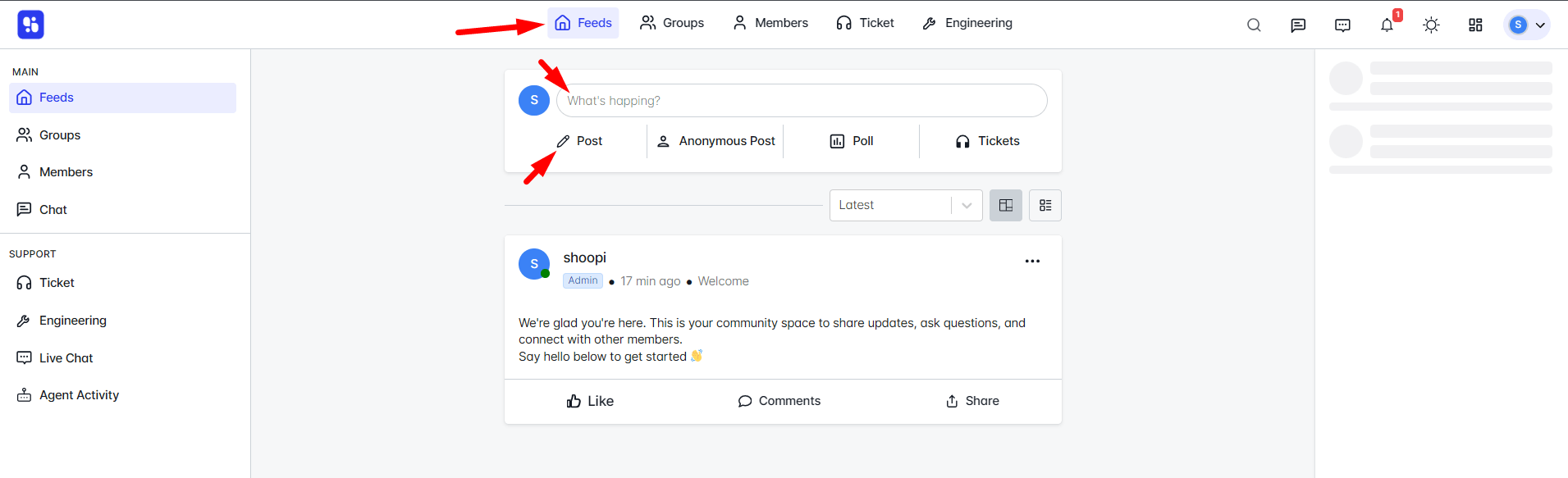Click the Welcome tag on the post
The height and width of the screenshot is (478, 1568).
tap(723, 281)
